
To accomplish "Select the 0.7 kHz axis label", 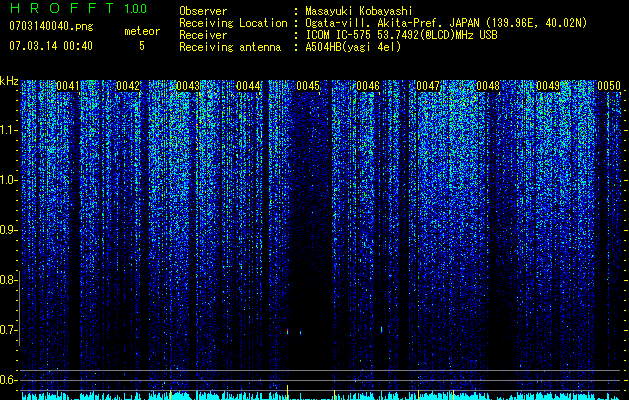I will [x=7, y=330].
